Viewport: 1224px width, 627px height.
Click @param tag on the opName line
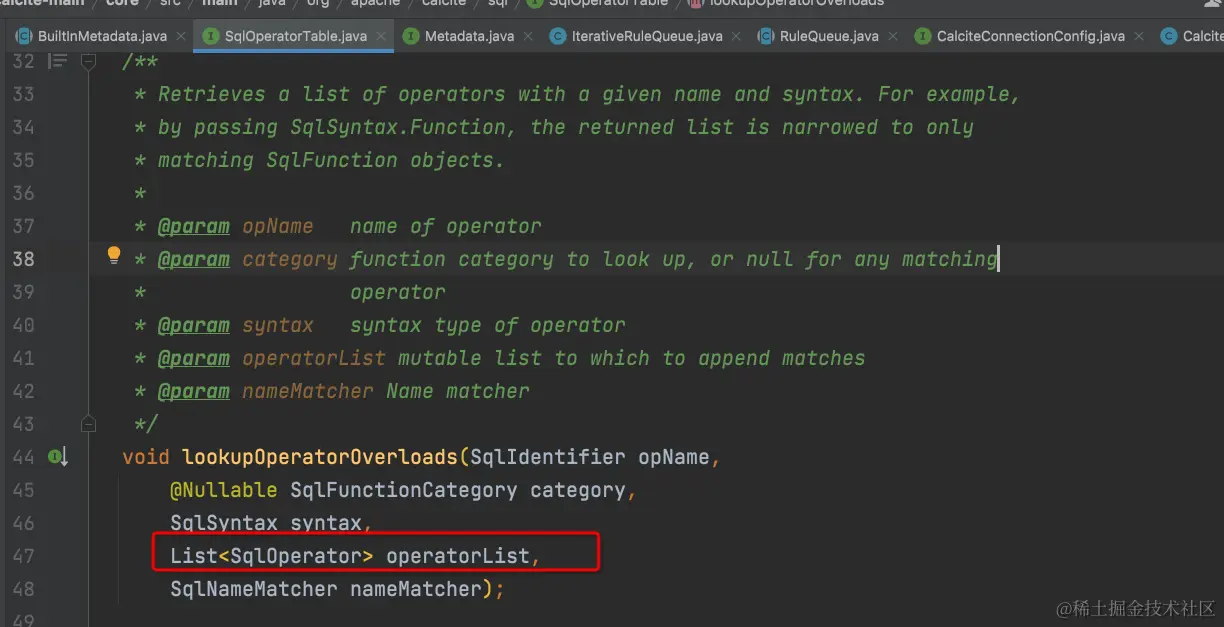(194, 226)
